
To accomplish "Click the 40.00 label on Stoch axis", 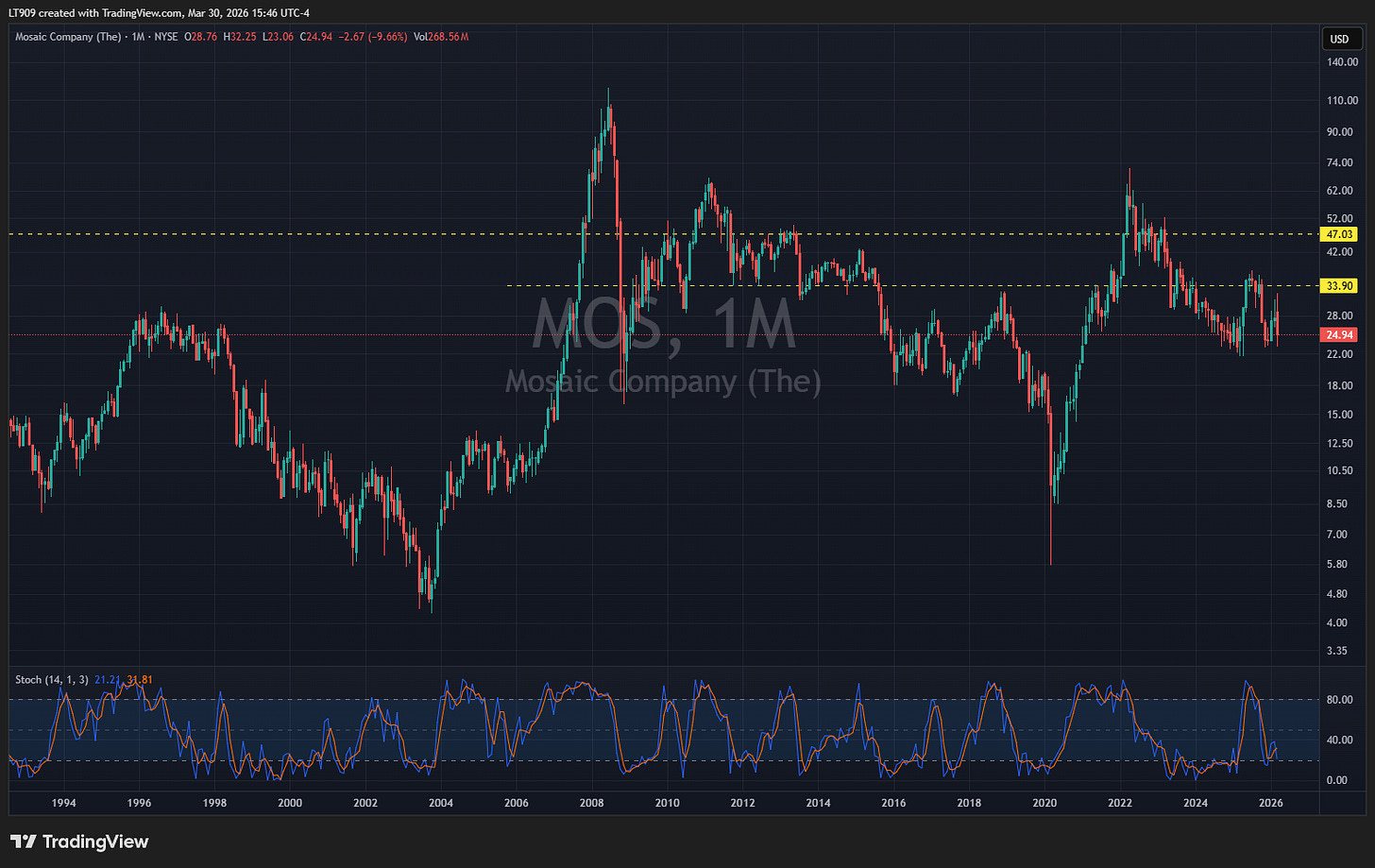I will (1341, 740).
